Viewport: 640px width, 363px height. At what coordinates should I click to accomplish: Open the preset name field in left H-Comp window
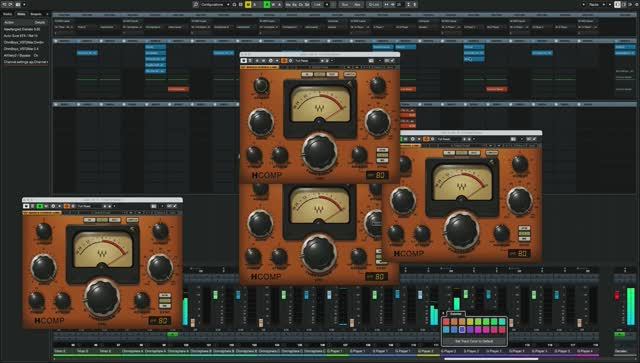(x=89, y=206)
